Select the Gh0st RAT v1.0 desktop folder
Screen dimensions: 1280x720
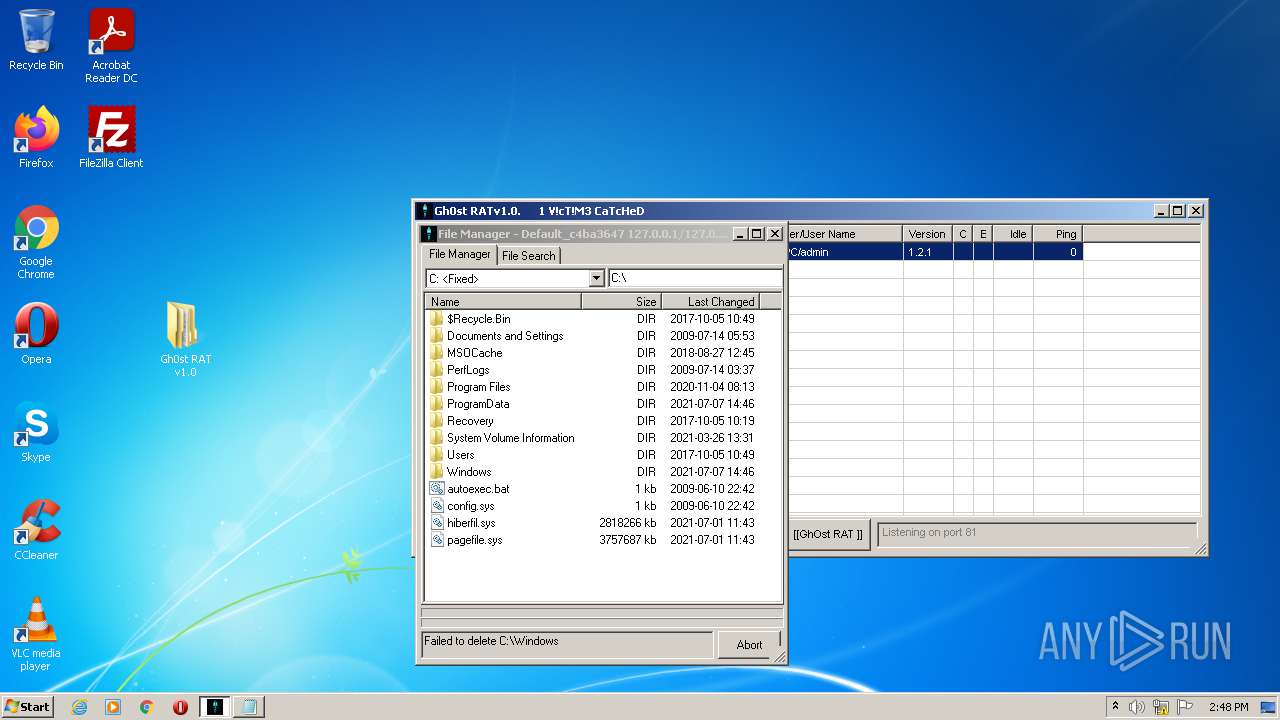185,340
